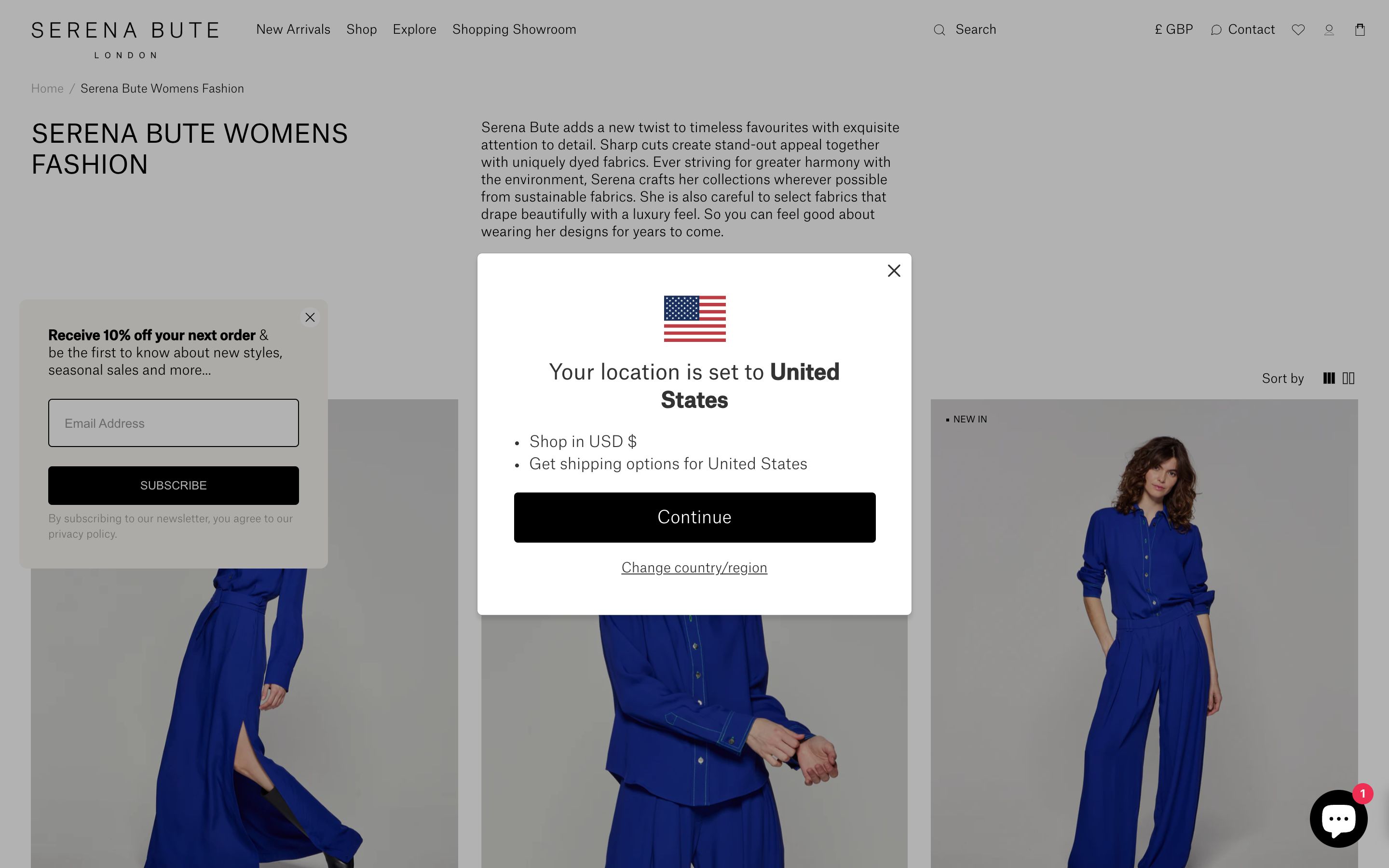Open the wishlist heart icon

coord(1298,30)
